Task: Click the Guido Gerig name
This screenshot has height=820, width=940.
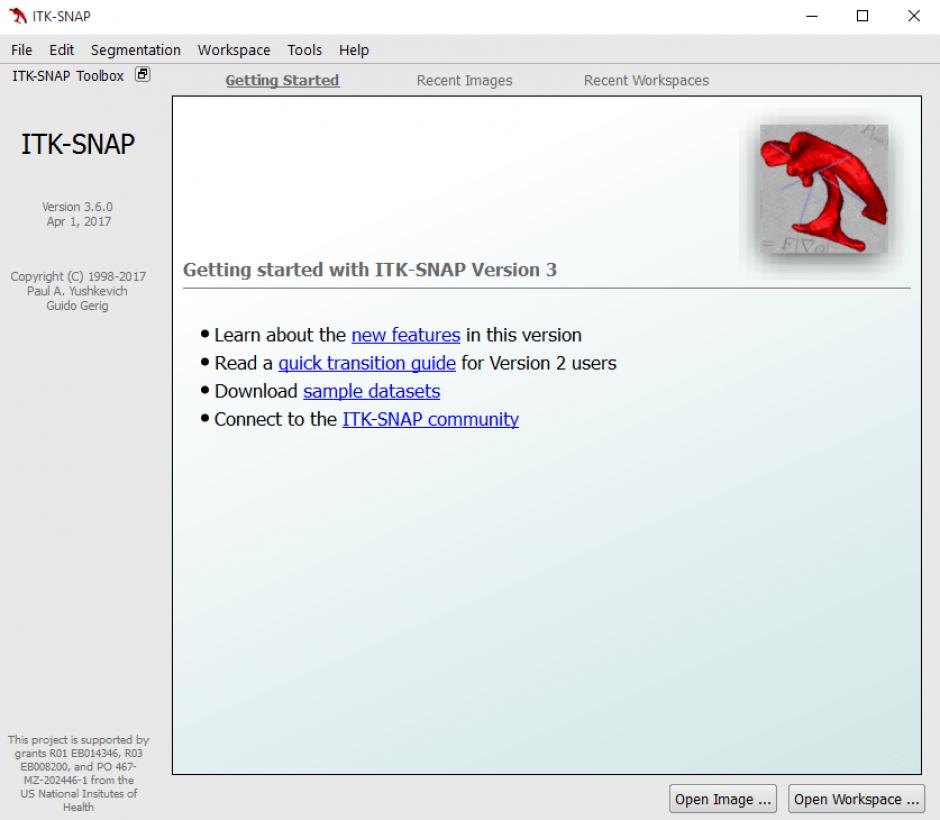Action: (77, 306)
